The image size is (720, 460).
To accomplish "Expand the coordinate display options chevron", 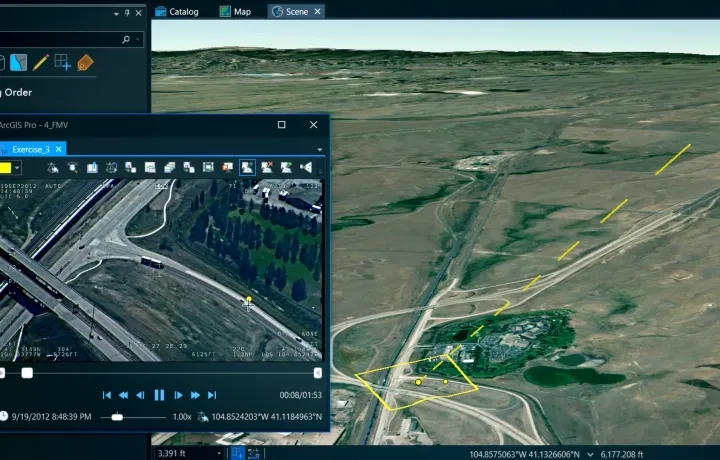I will (591, 455).
